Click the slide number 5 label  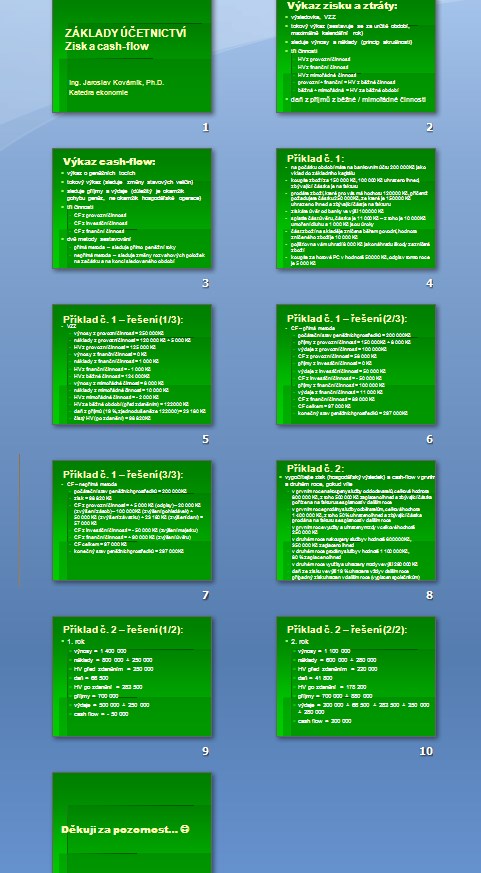click(x=205, y=439)
